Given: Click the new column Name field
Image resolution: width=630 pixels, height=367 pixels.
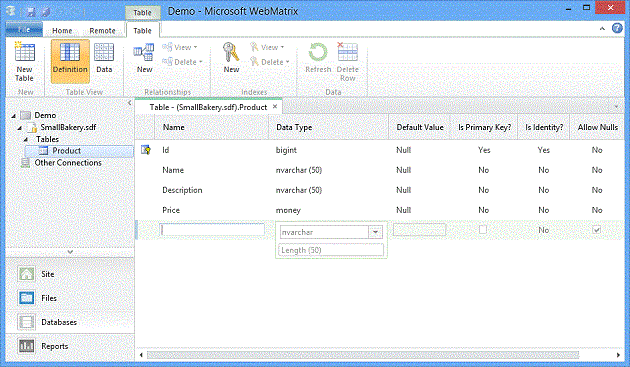Looking at the screenshot, I should point(212,230).
